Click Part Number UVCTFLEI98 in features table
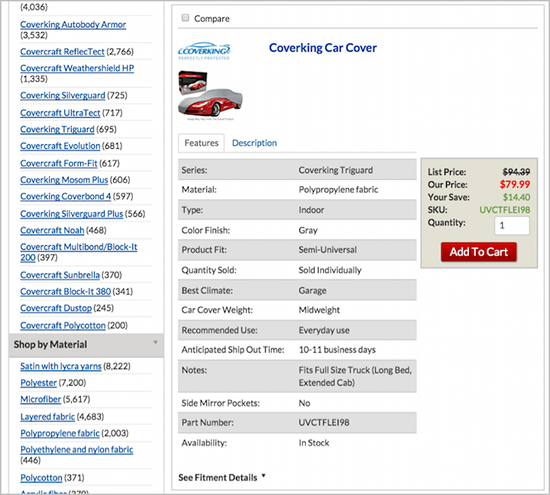The width and height of the screenshot is (550, 495). 324,422
